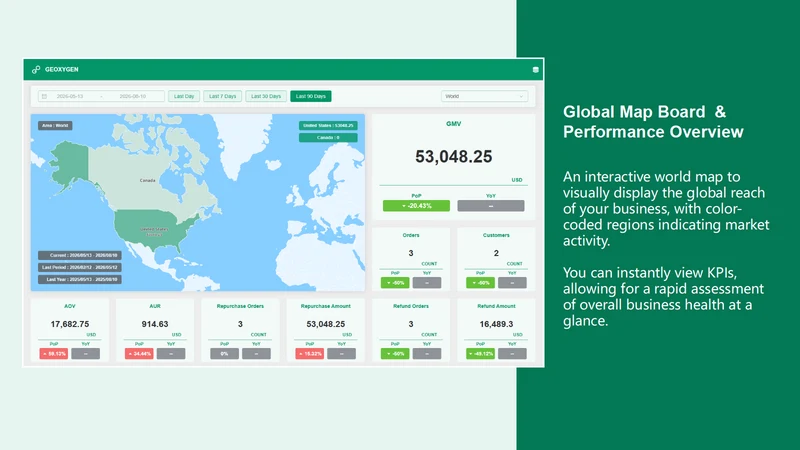
Task: Click United States legend entry on map
Action: 328,126
